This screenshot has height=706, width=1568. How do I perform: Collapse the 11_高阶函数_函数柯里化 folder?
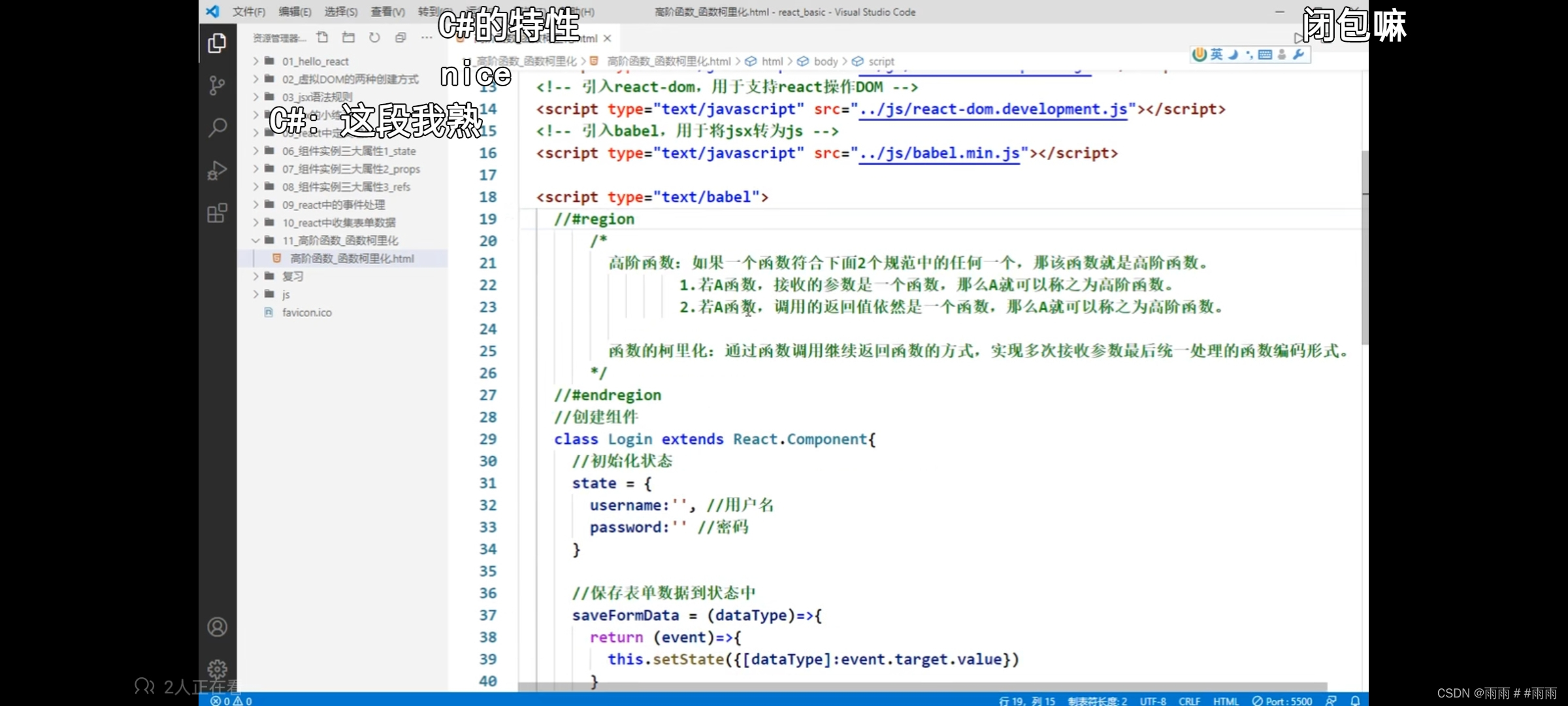click(340, 241)
